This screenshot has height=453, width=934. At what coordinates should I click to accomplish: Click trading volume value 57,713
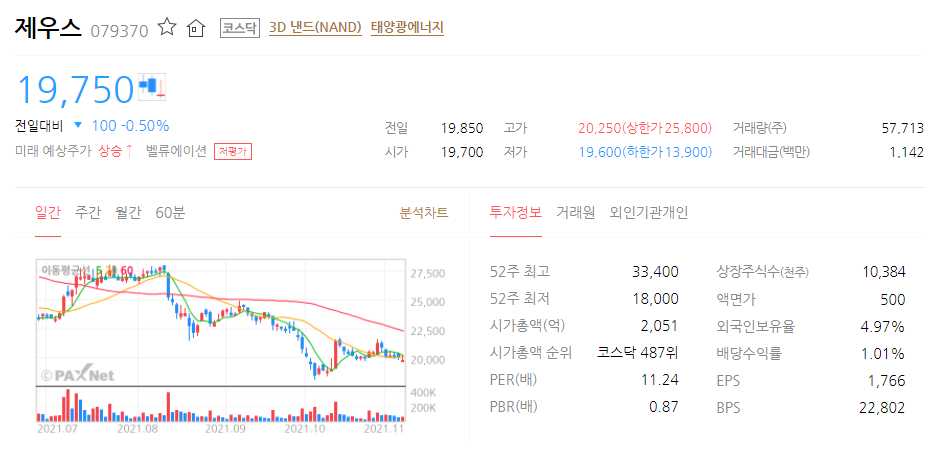click(902, 128)
